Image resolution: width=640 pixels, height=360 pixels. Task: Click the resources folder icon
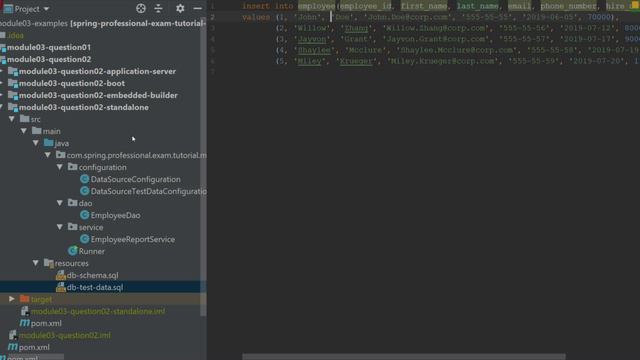pos(49,263)
